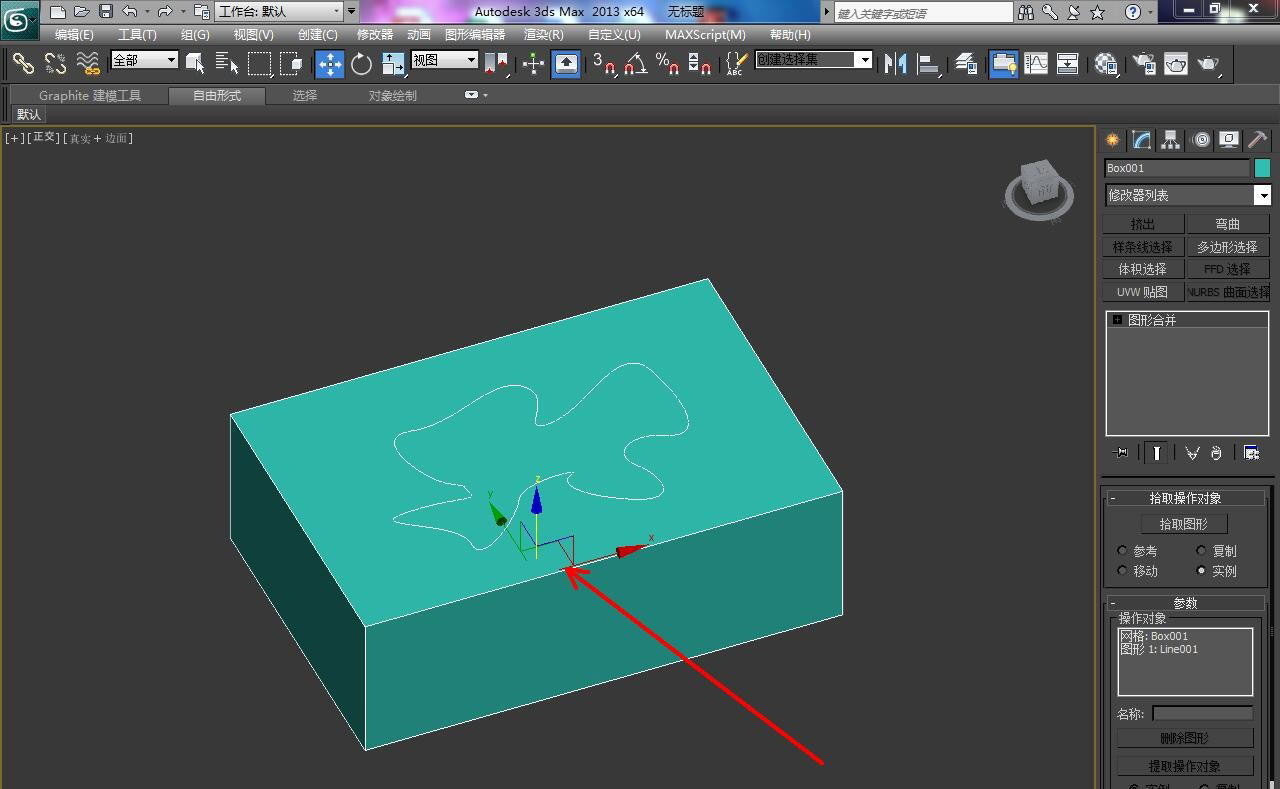Switch to the Hierarchy panel tab
The image size is (1280, 789).
click(1171, 140)
